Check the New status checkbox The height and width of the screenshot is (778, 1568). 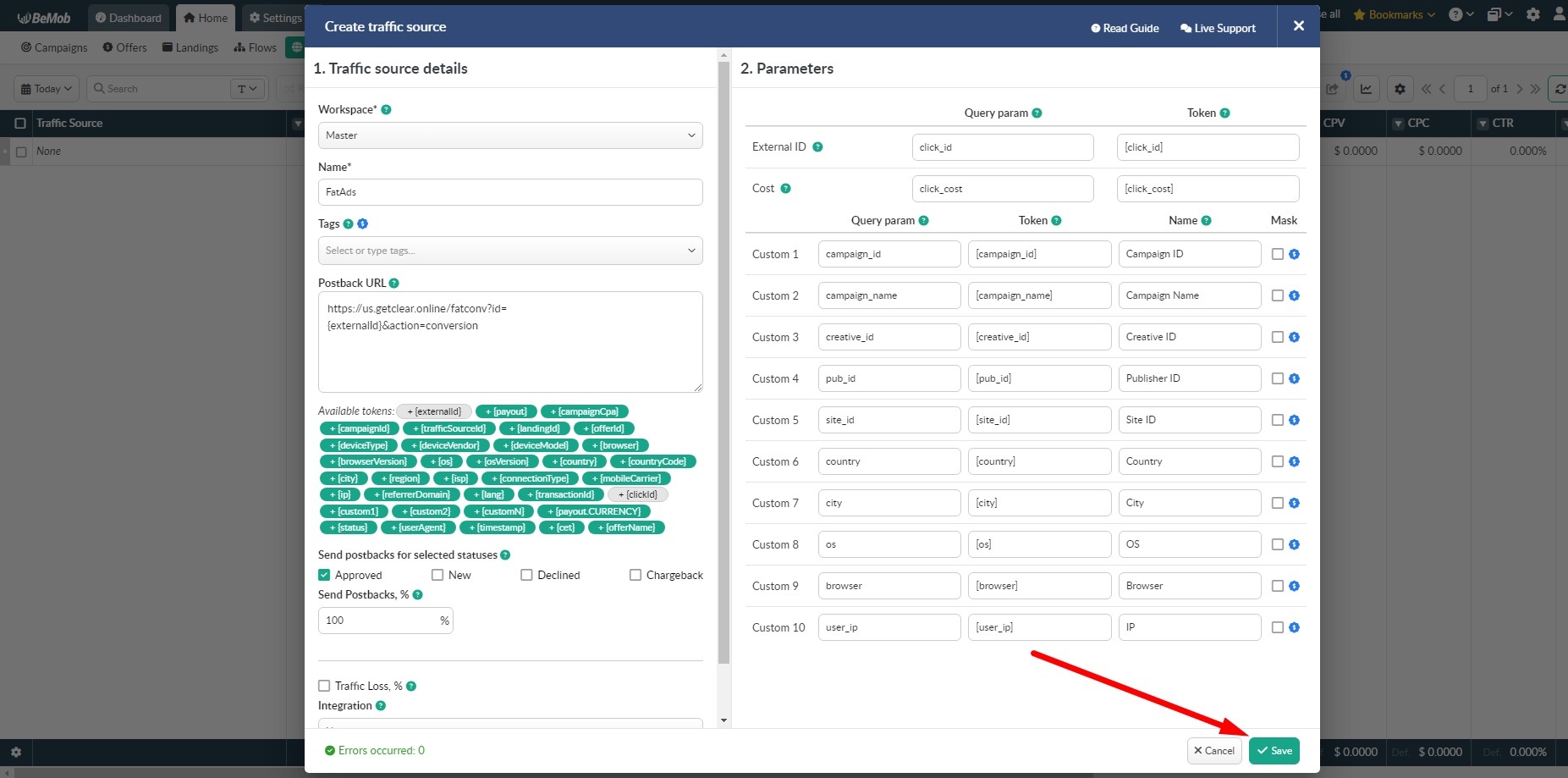(437, 575)
